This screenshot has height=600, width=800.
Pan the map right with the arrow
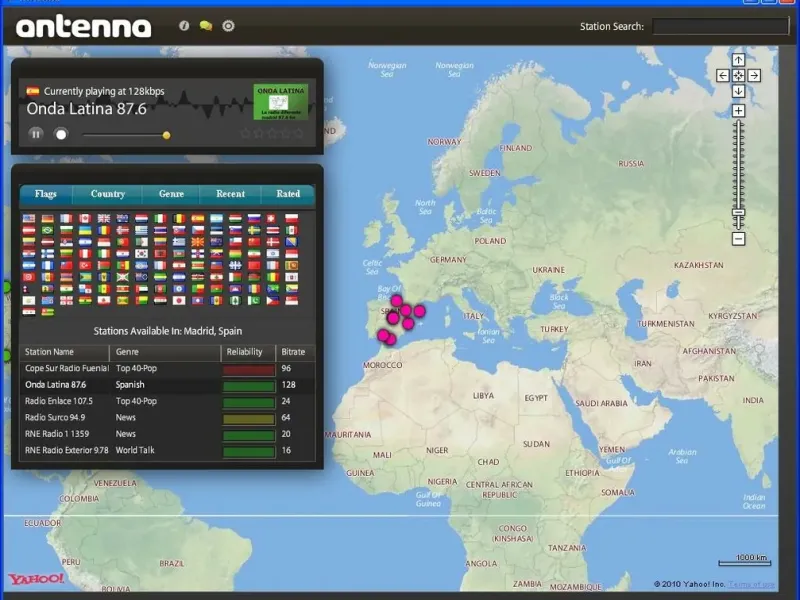(x=754, y=76)
